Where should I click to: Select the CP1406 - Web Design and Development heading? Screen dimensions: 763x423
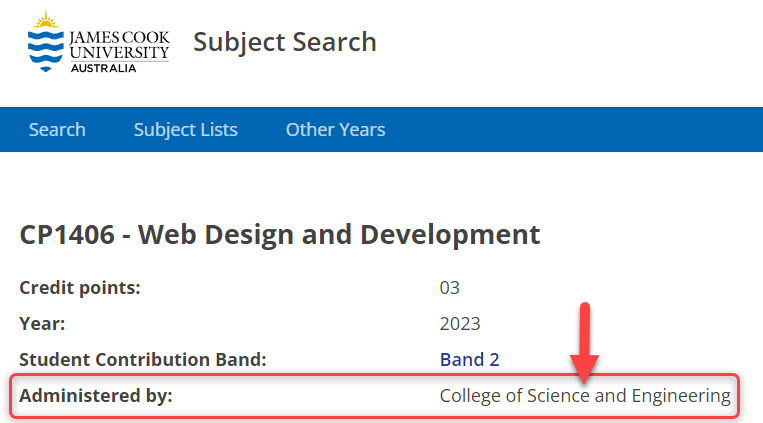point(280,235)
